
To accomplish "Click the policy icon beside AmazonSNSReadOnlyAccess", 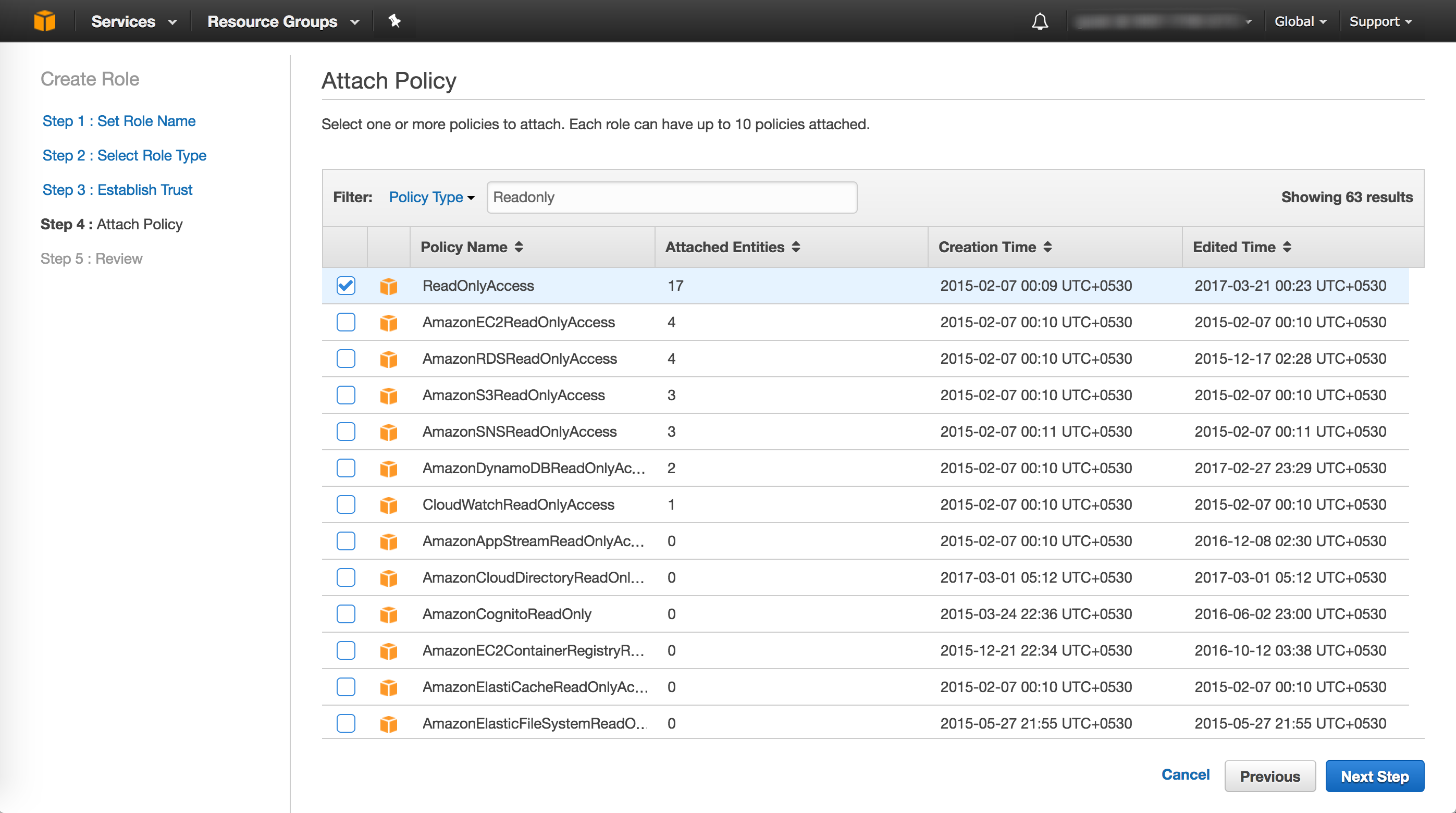I will (389, 432).
